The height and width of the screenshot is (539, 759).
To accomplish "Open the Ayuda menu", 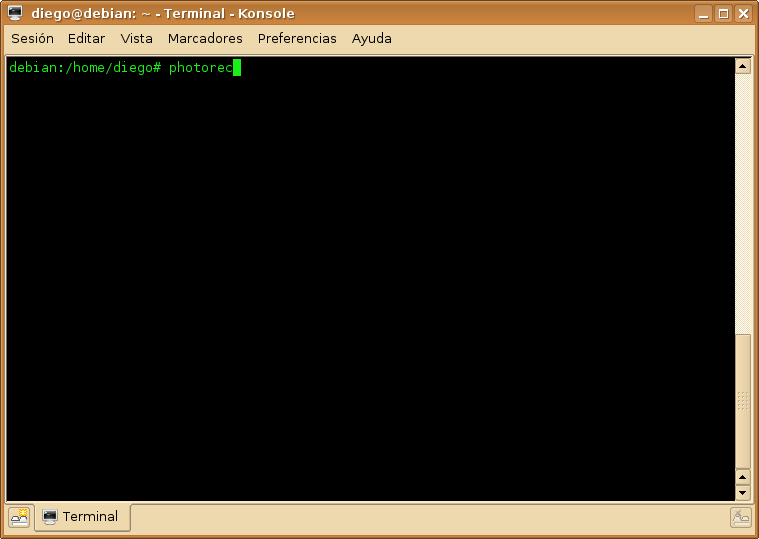I will tap(372, 38).
